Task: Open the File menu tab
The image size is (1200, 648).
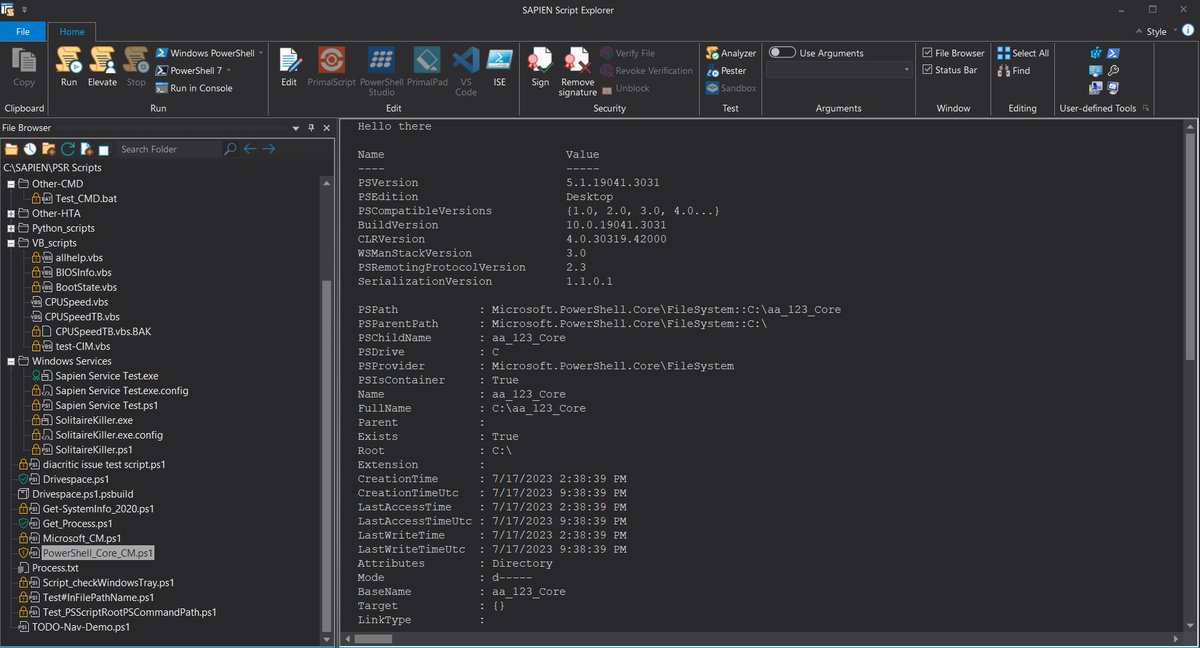Action: 22,31
